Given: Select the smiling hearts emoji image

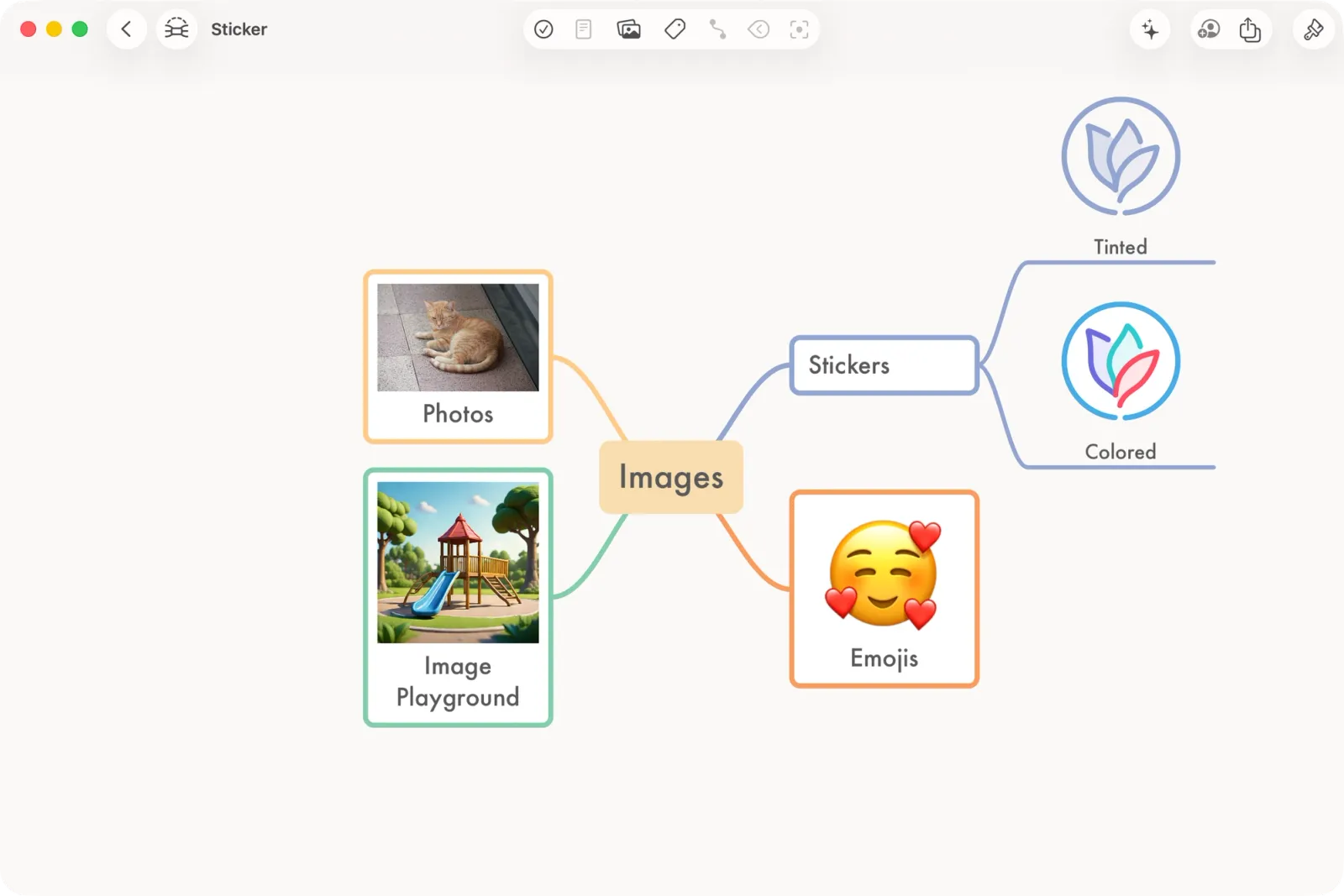Looking at the screenshot, I should click(x=884, y=575).
